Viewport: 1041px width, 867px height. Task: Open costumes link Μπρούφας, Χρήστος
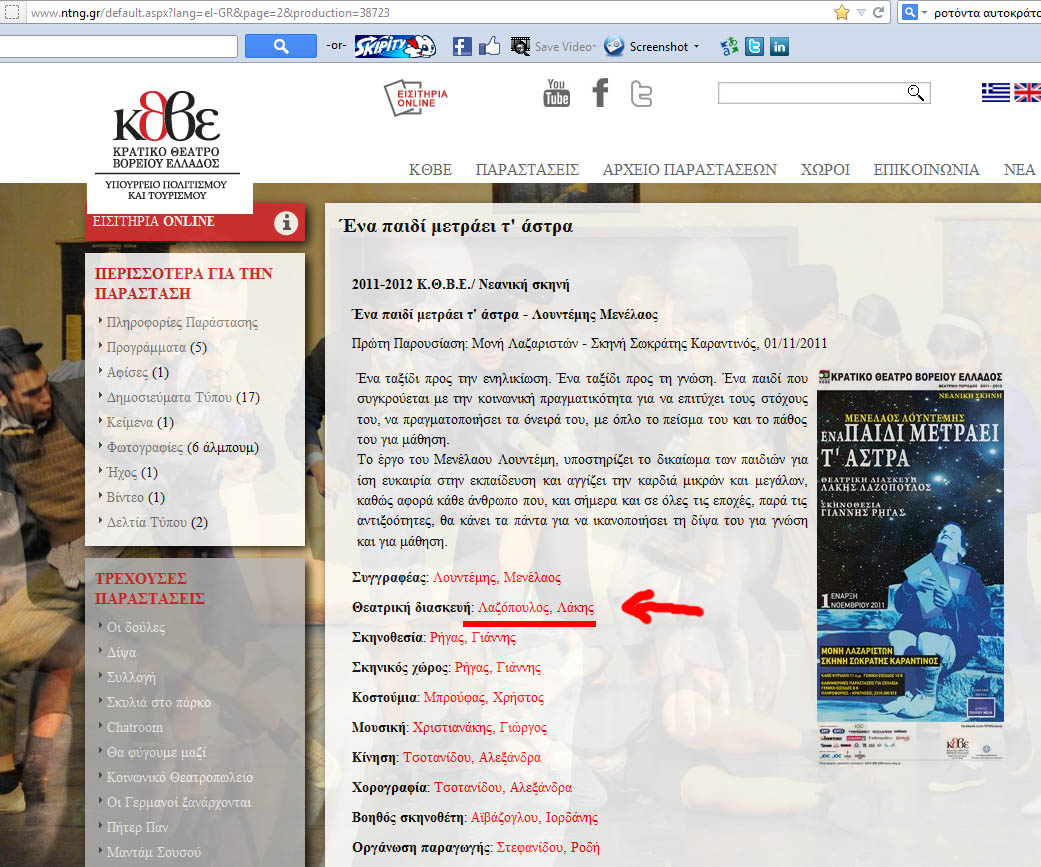tap(483, 698)
